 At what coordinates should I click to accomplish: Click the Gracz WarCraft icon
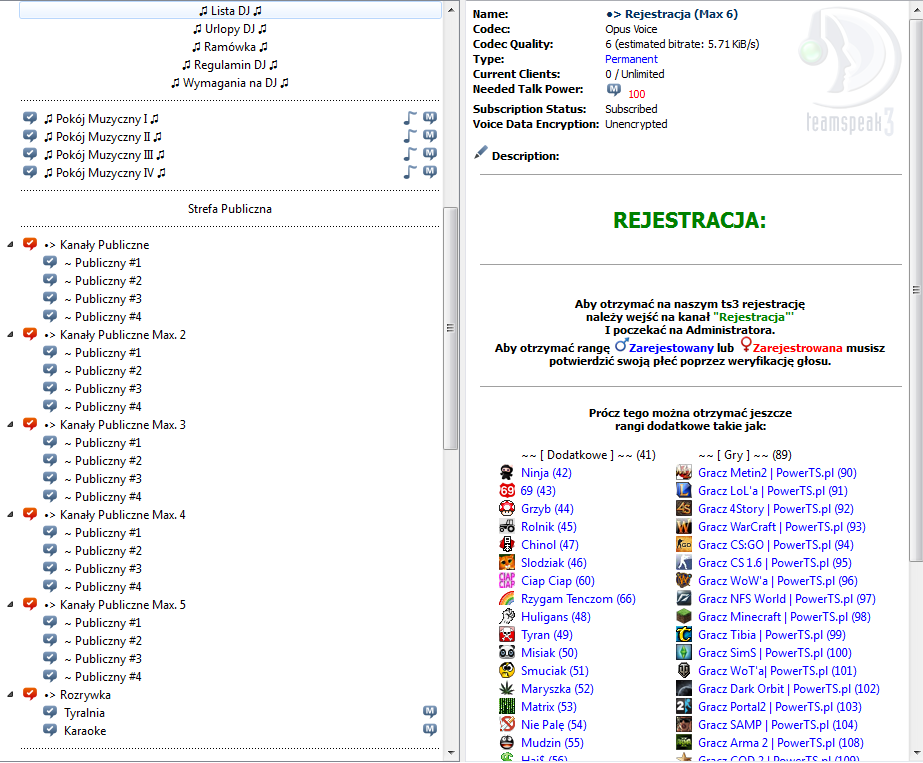point(683,526)
